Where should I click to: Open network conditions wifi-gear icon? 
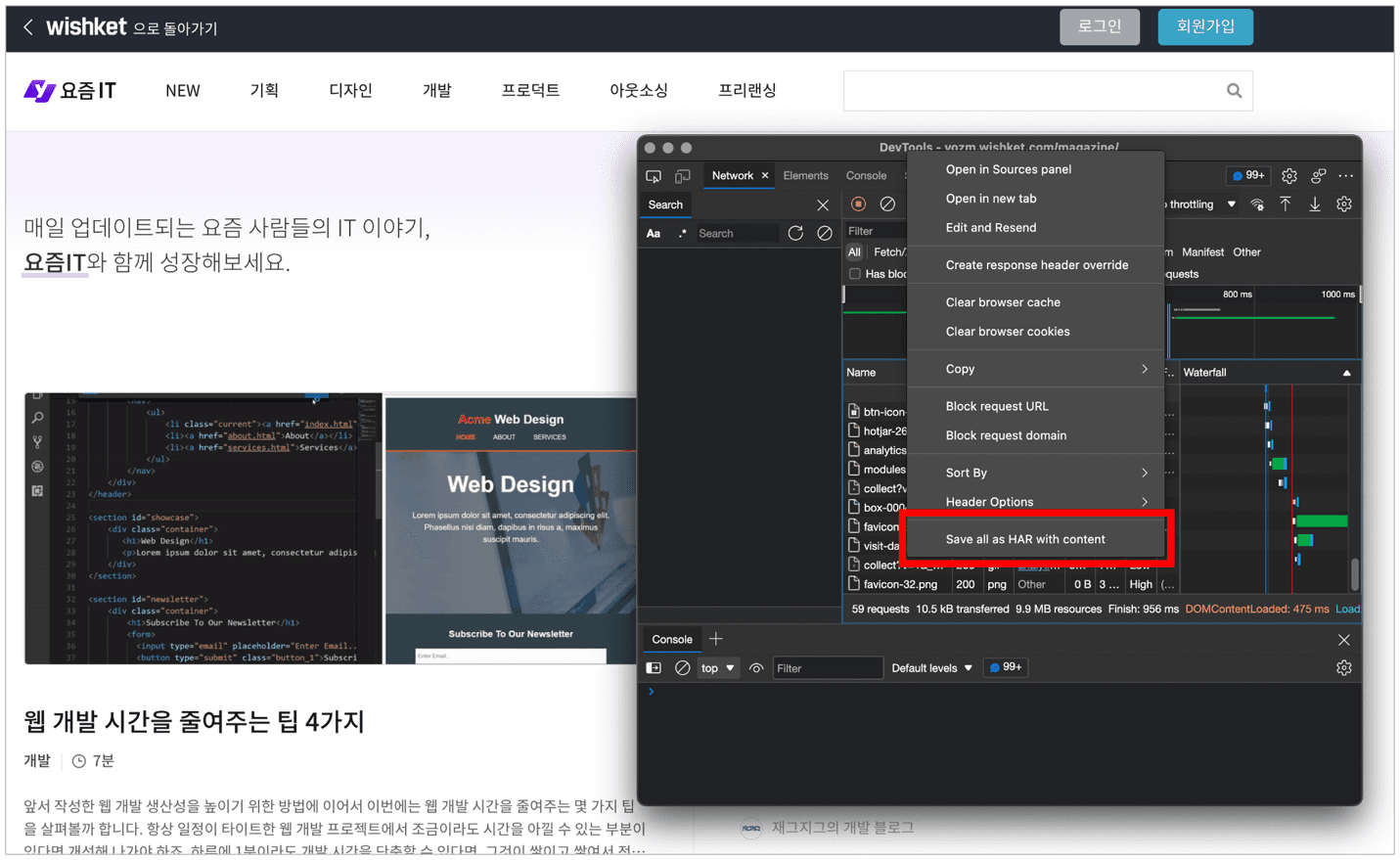coord(1257,204)
